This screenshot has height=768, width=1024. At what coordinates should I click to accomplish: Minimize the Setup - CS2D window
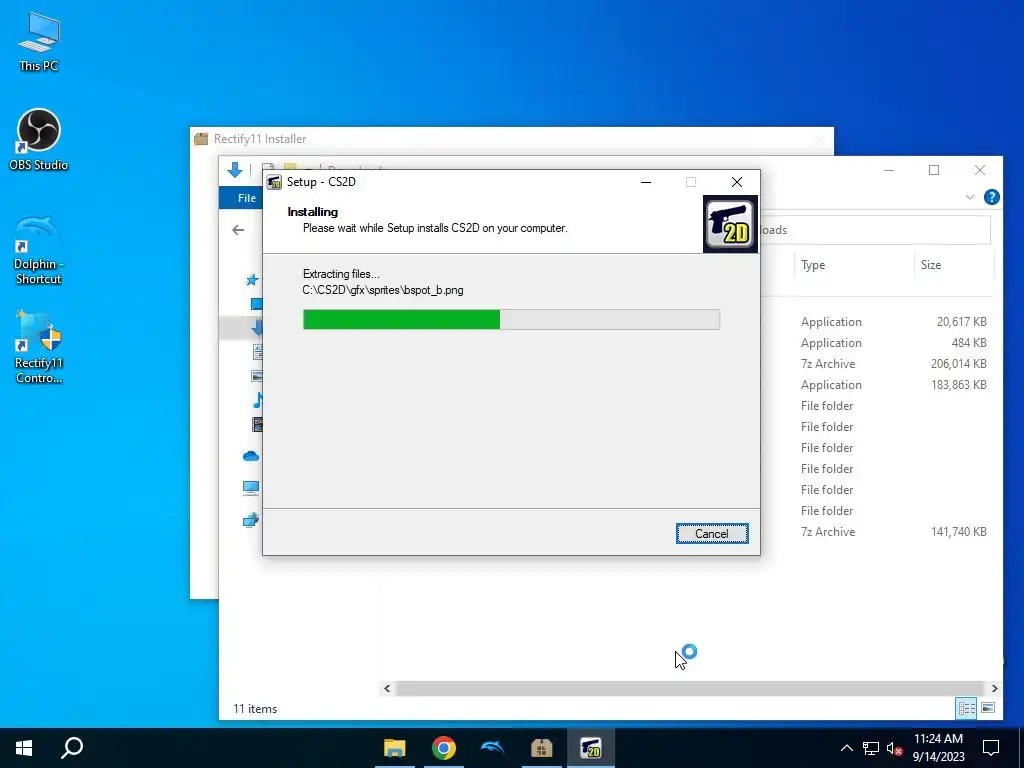pyautogui.click(x=646, y=182)
